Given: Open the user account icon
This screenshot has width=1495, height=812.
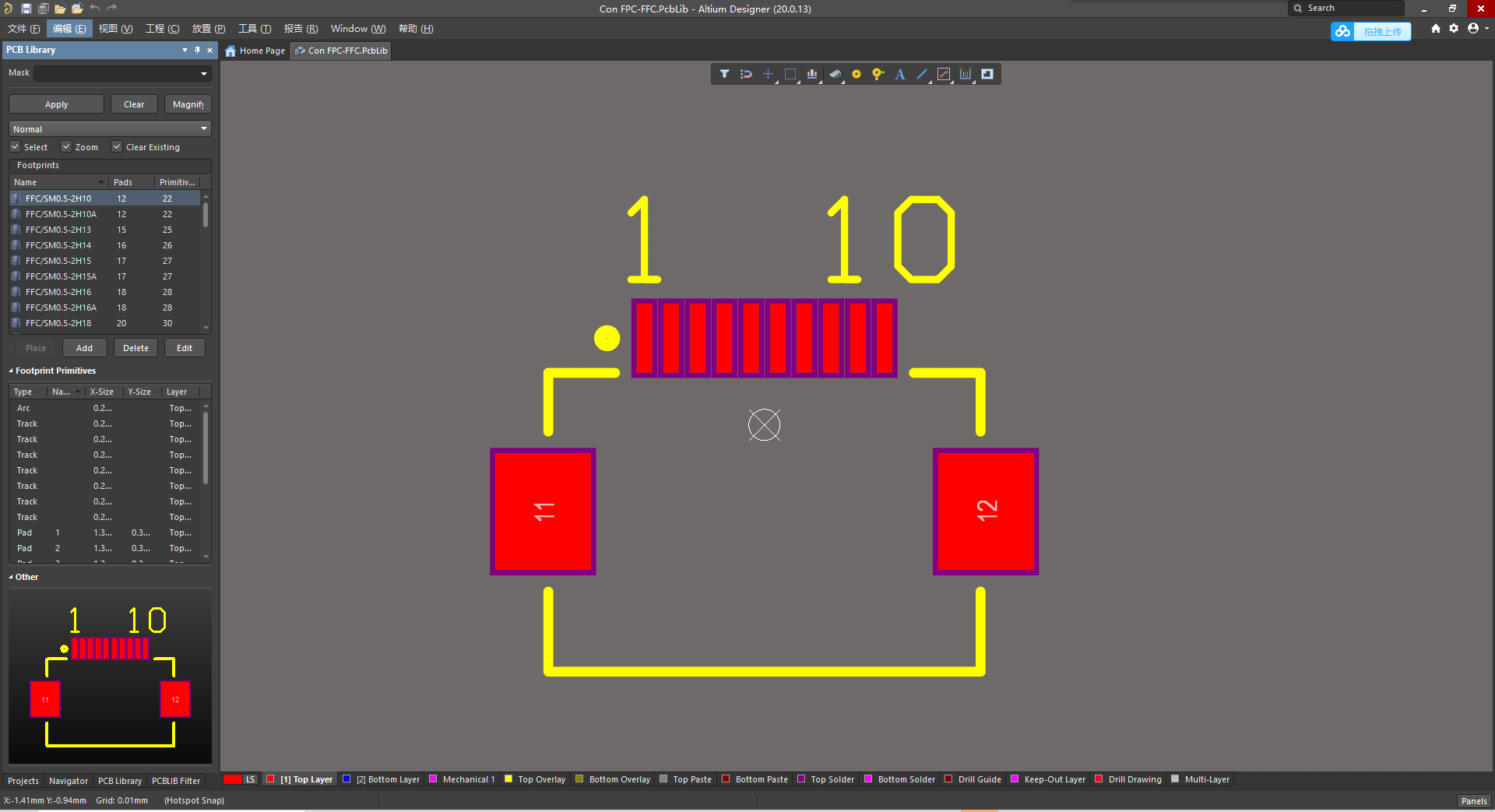Looking at the screenshot, I should point(1473,28).
